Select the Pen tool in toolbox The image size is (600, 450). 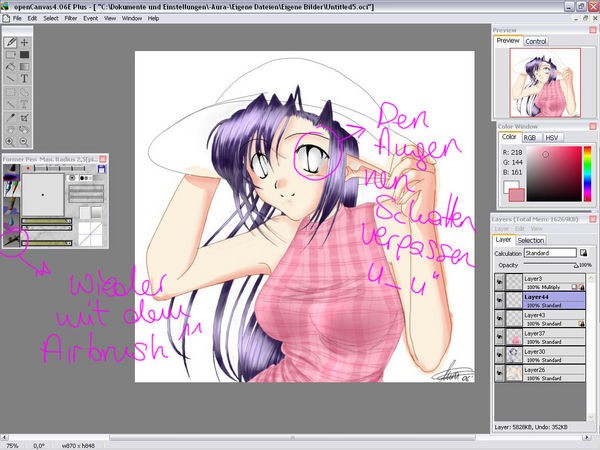[11, 43]
